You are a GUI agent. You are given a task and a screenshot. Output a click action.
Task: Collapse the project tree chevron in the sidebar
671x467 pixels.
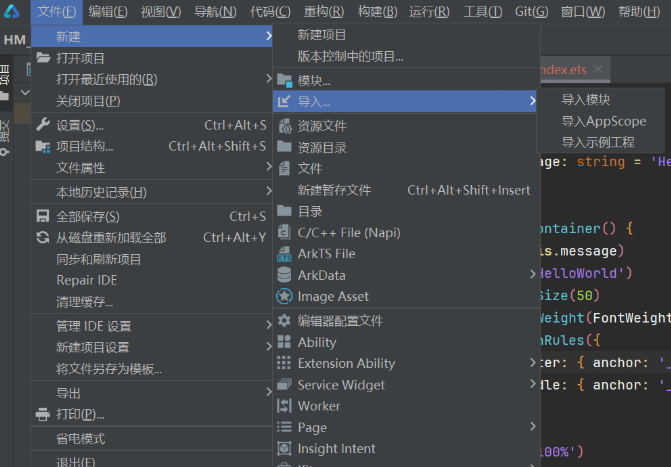click(25, 92)
